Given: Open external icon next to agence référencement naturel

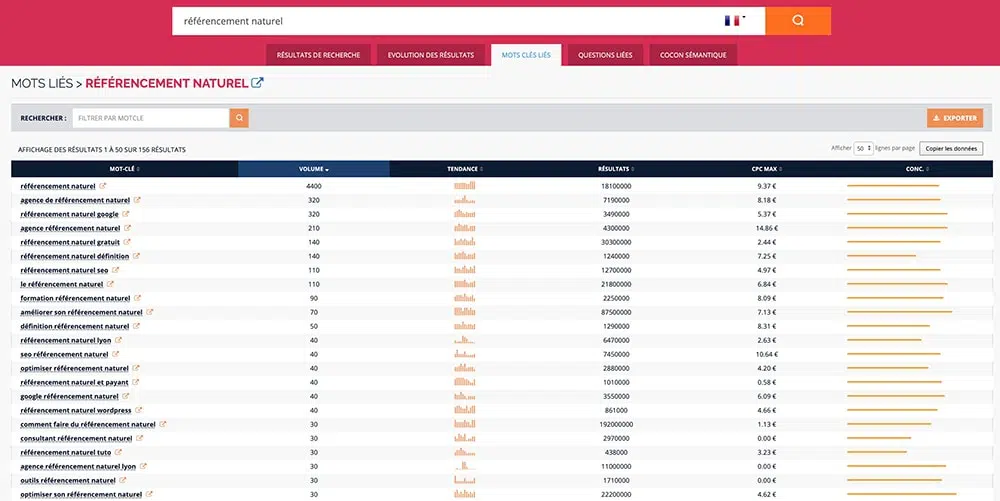Looking at the screenshot, I should click(128, 228).
